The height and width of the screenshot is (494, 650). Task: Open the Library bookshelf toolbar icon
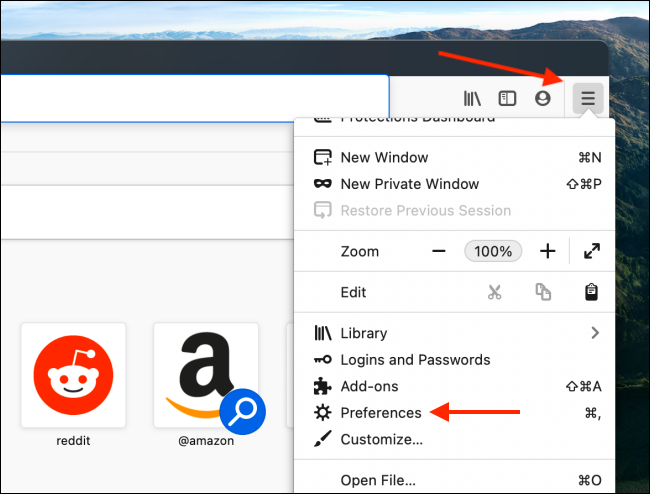click(472, 98)
